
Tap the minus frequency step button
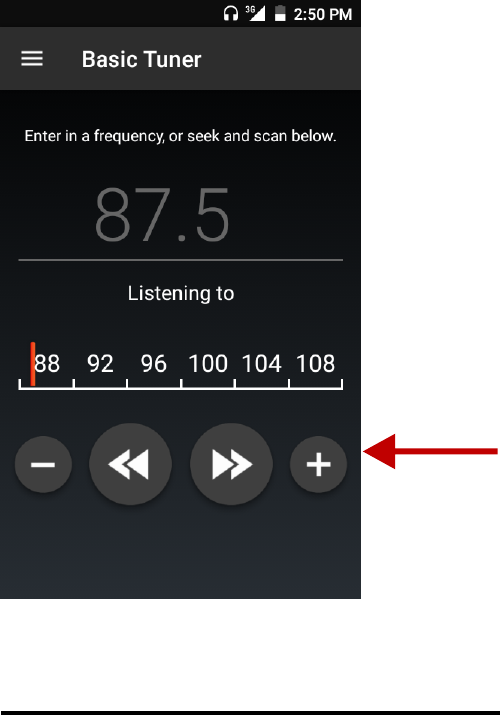(x=43, y=464)
